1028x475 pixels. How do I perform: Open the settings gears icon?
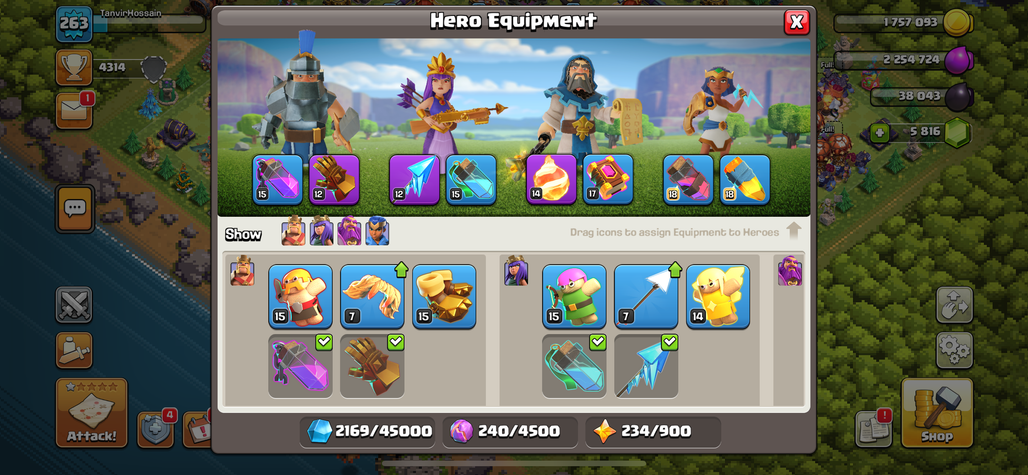click(x=954, y=350)
